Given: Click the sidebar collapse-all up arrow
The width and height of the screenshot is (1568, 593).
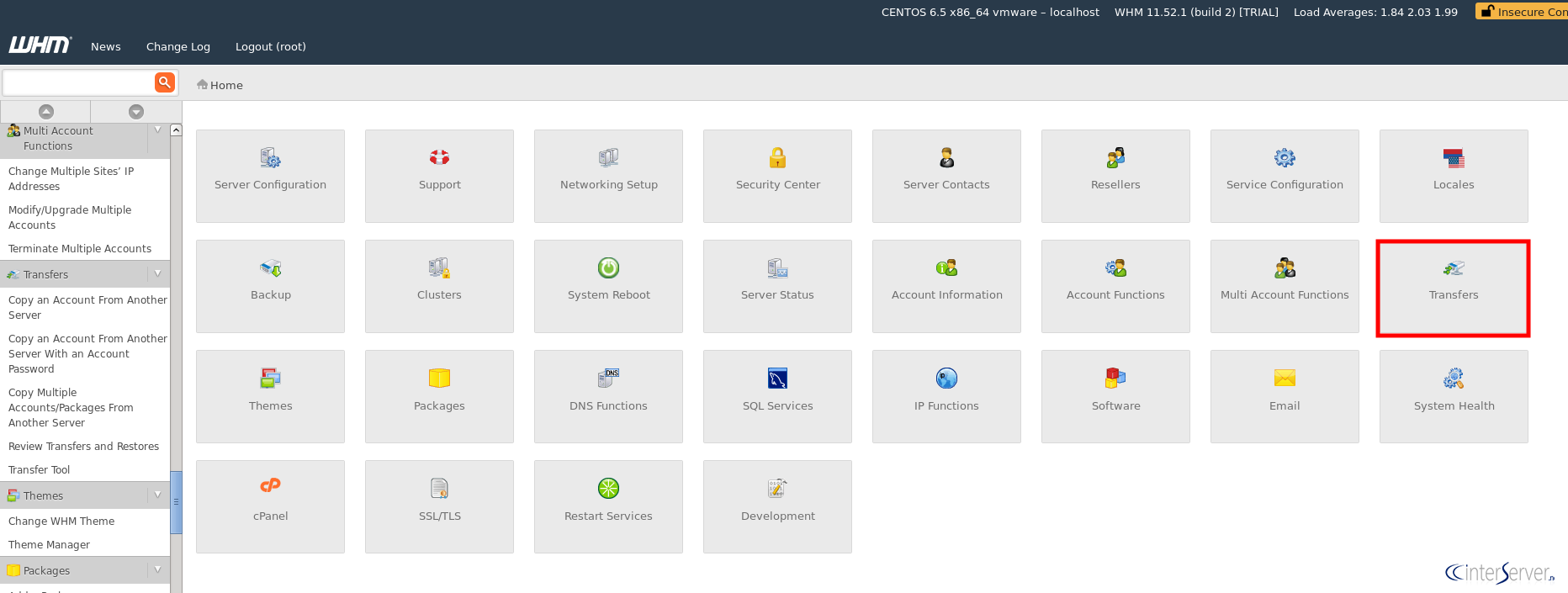Looking at the screenshot, I should pos(46,112).
